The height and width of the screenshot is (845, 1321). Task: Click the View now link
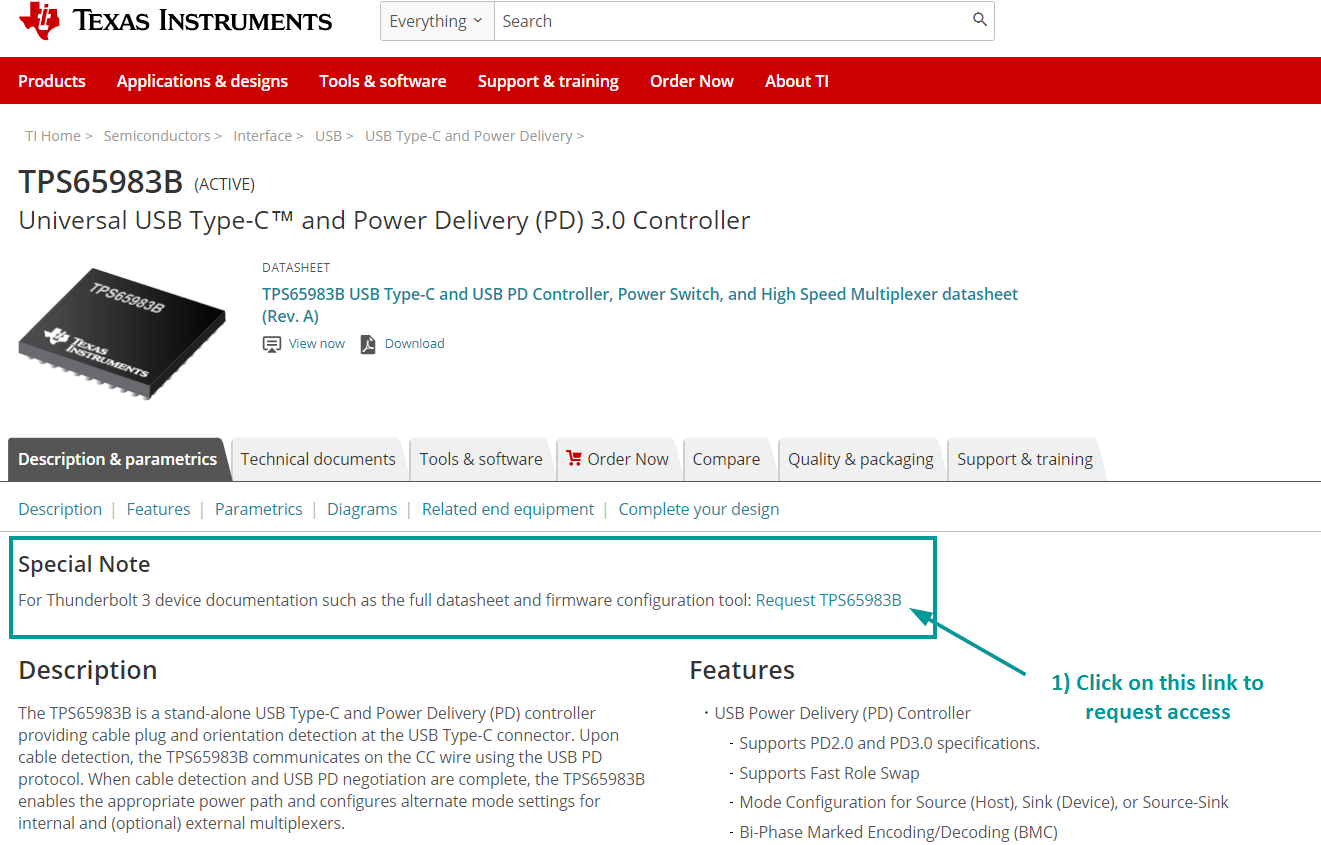(x=317, y=344)
